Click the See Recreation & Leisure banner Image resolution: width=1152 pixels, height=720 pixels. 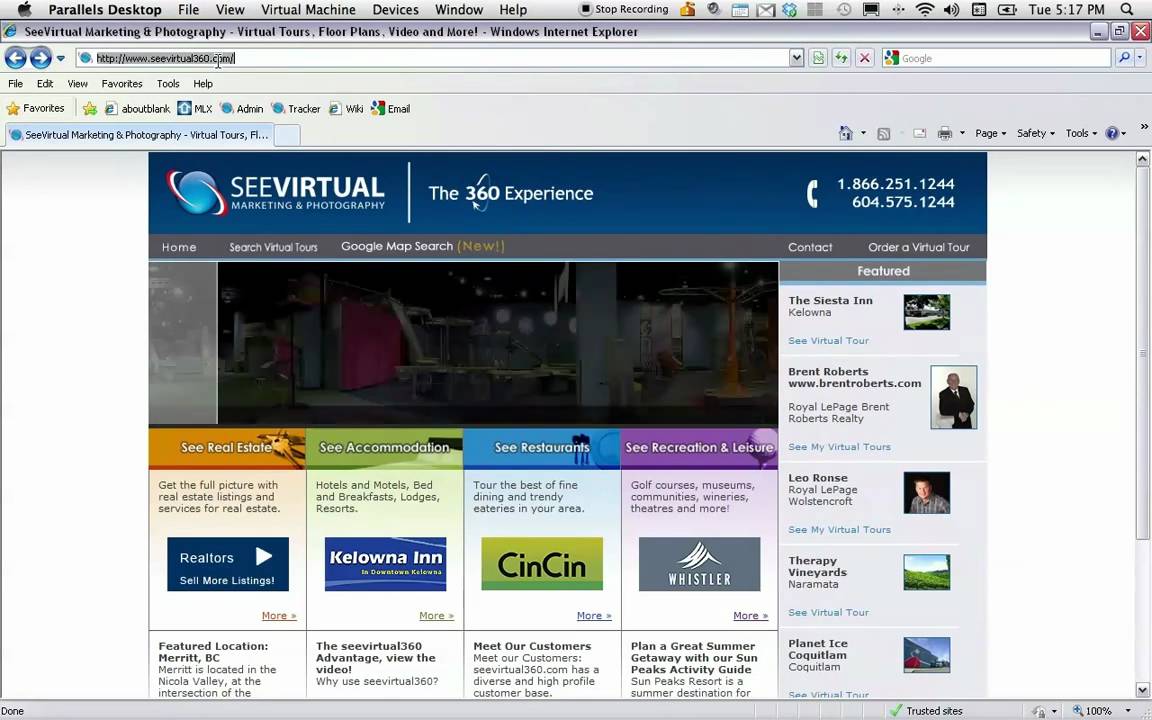coord(699,448)
